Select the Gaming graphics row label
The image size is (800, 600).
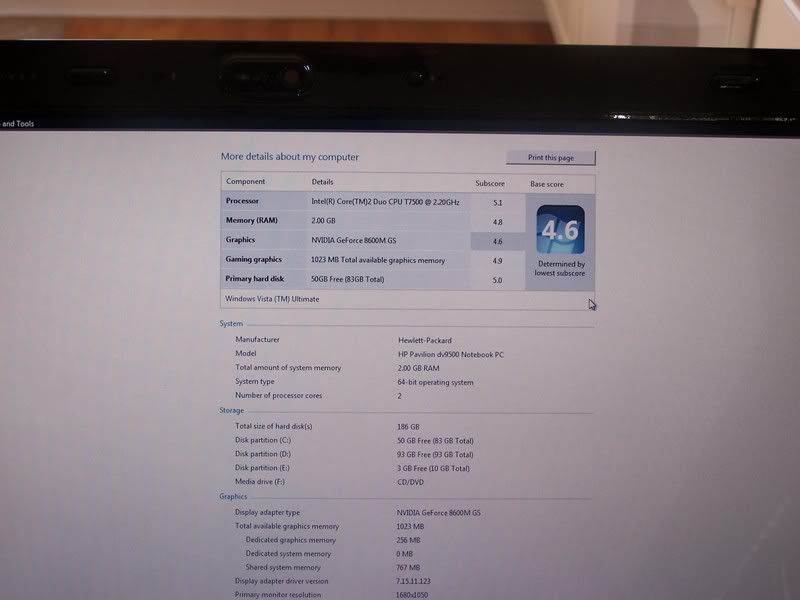pos(254,259)
